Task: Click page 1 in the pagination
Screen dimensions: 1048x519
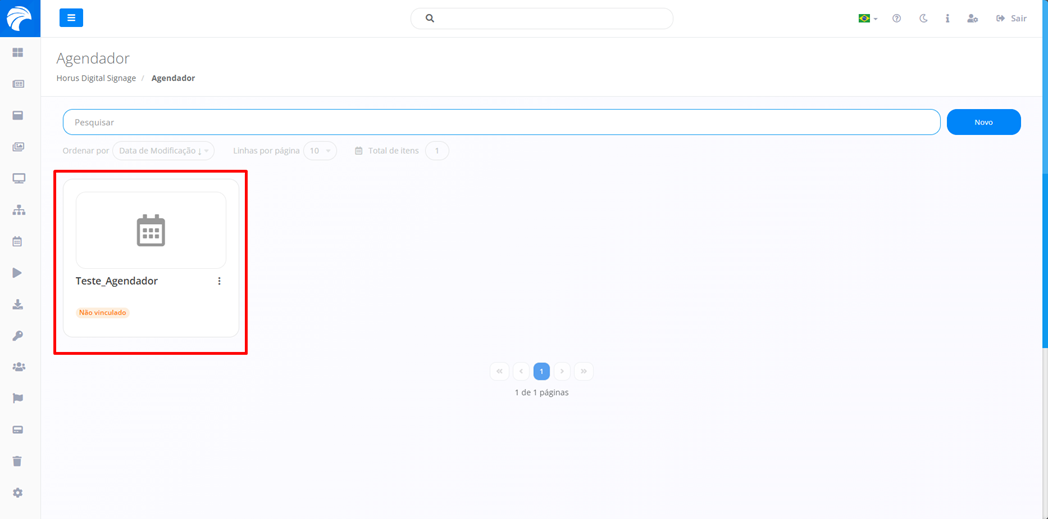Action: click(x=541, y=371)
